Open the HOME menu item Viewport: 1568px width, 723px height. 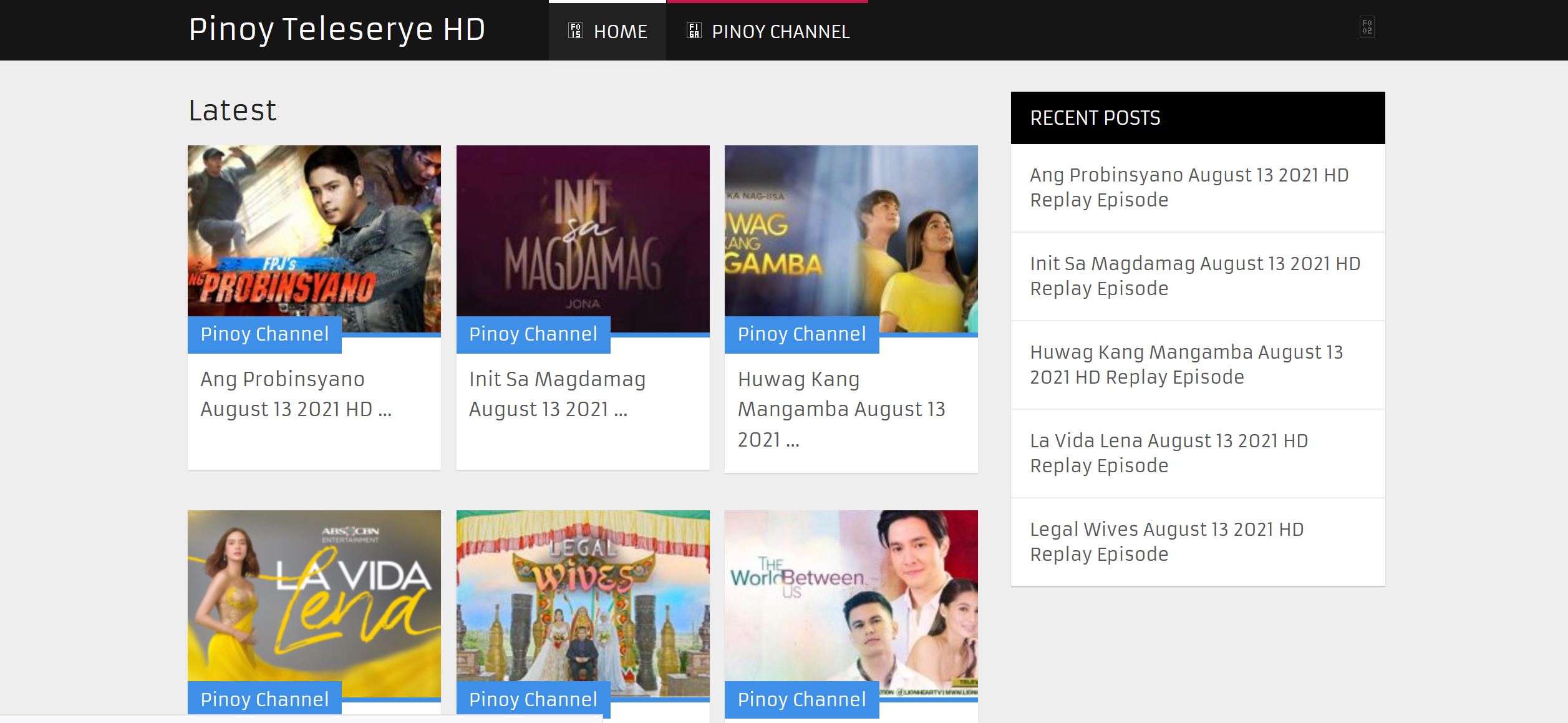click(x=607, y=31)
